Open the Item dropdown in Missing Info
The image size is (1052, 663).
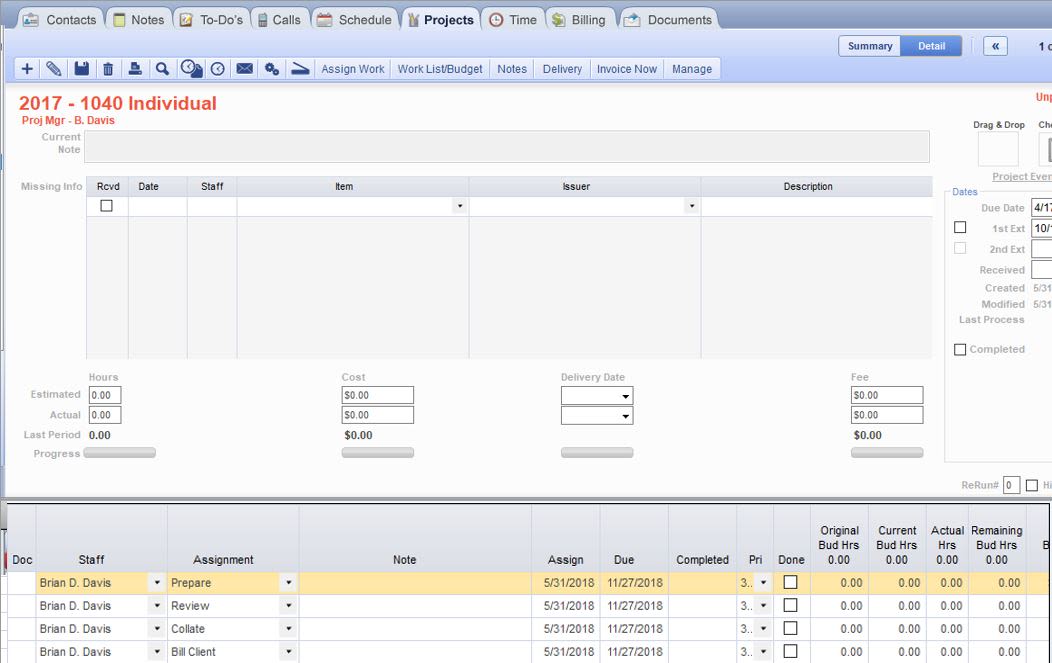coord(459,205)
